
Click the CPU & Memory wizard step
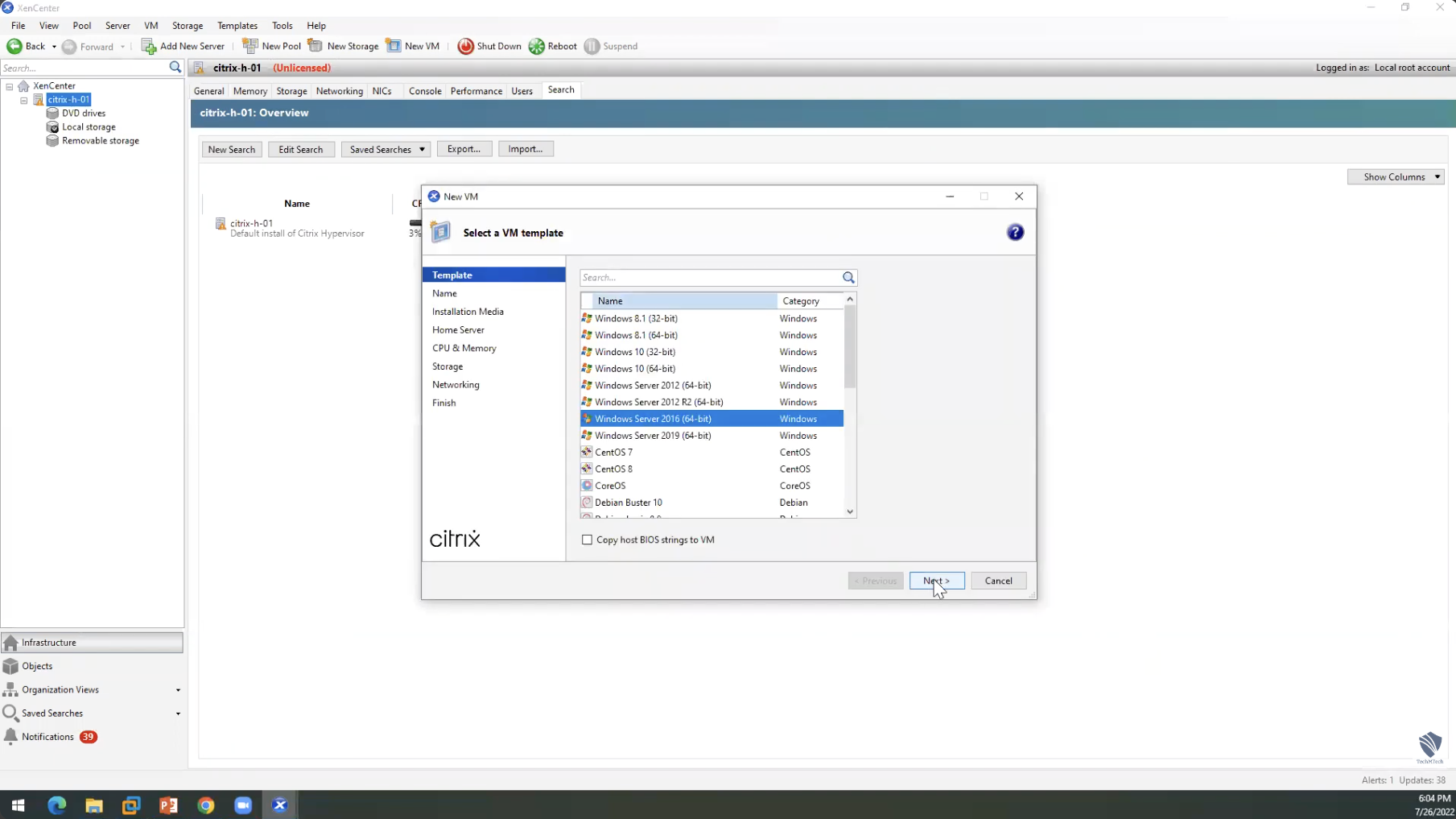[464, 348]
